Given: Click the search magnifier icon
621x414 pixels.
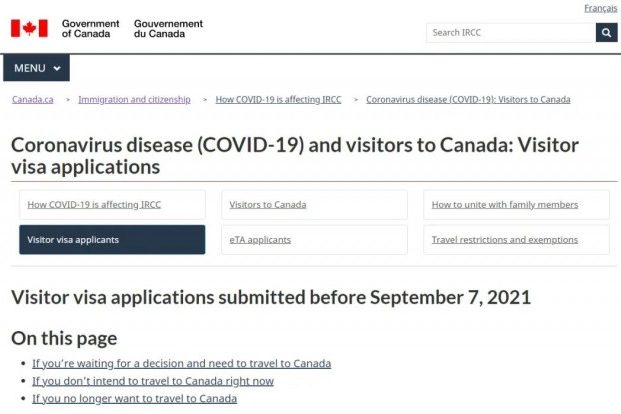Looking at the screenshot, I should (606, 33).
